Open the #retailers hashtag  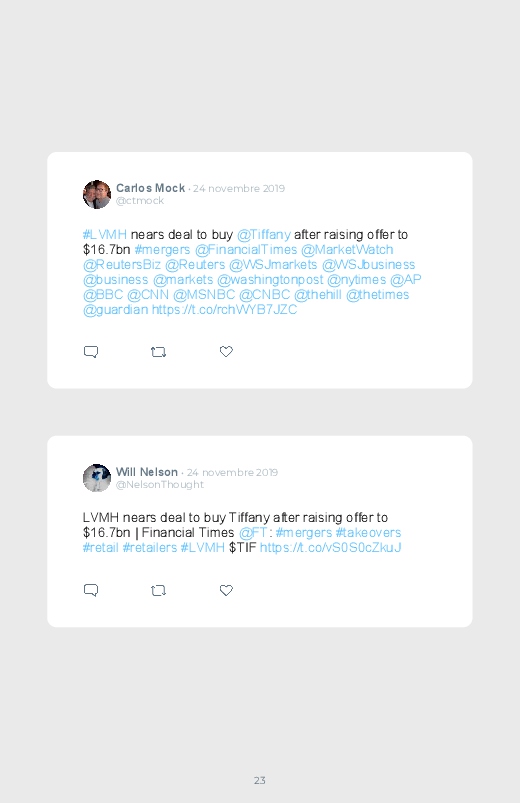[x=150, y=547]
